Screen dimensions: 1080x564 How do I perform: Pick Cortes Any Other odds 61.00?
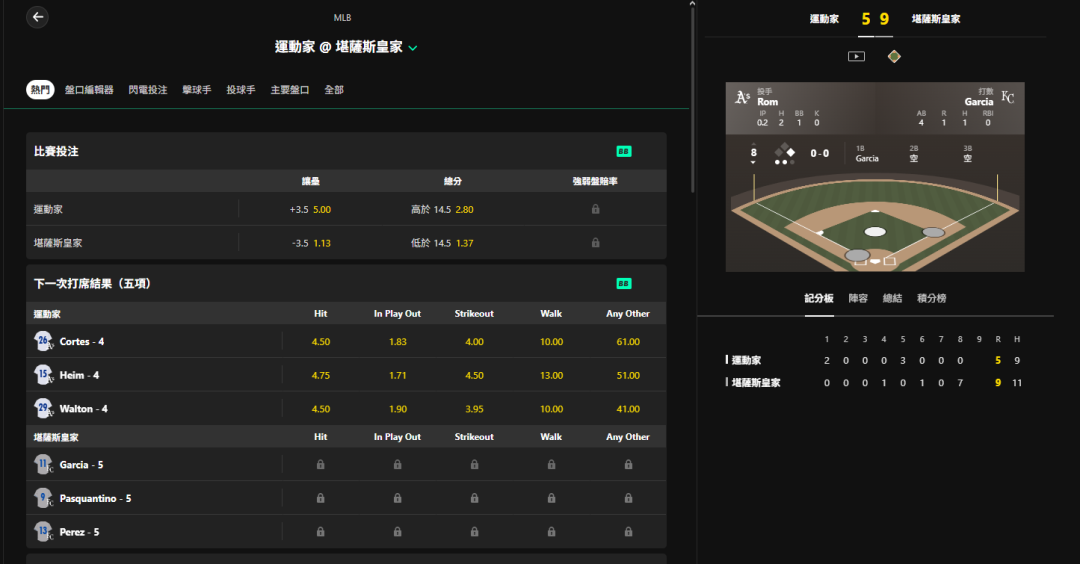[x=628, y=342]
